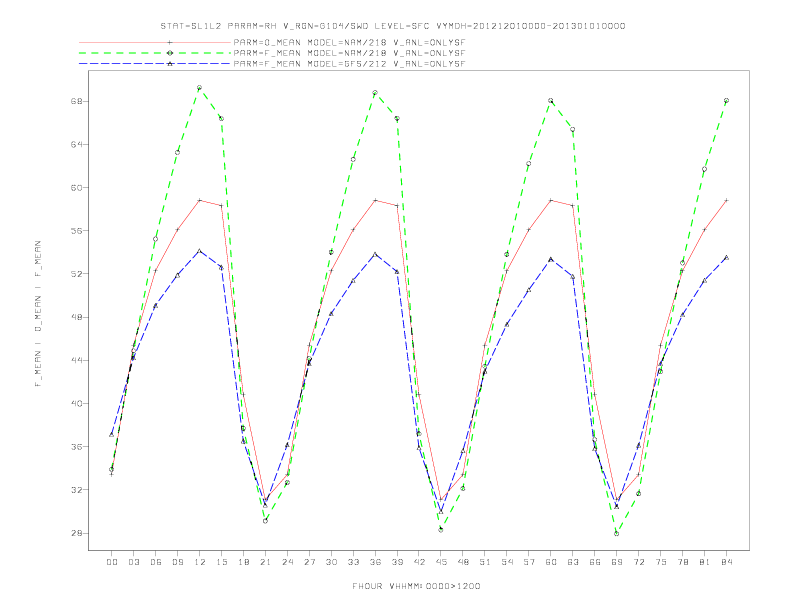Click x-axis forecast hour label 36
The image size is (792, 612).
coord(375,562)
